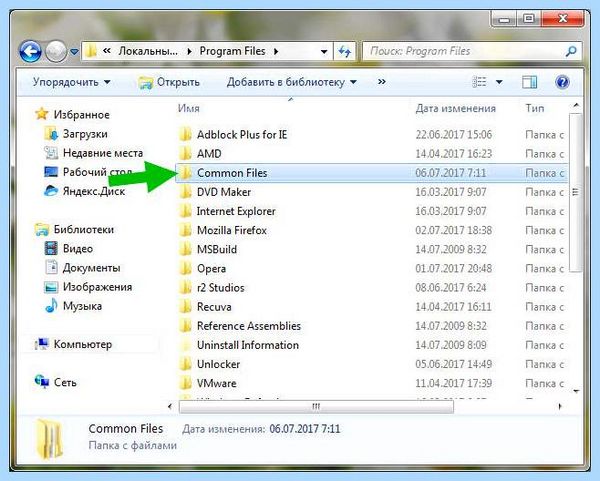Select the Recuva folder icon
Image resolution: width=600 pixels, height=481 pixels.
[x=186, y=307]
